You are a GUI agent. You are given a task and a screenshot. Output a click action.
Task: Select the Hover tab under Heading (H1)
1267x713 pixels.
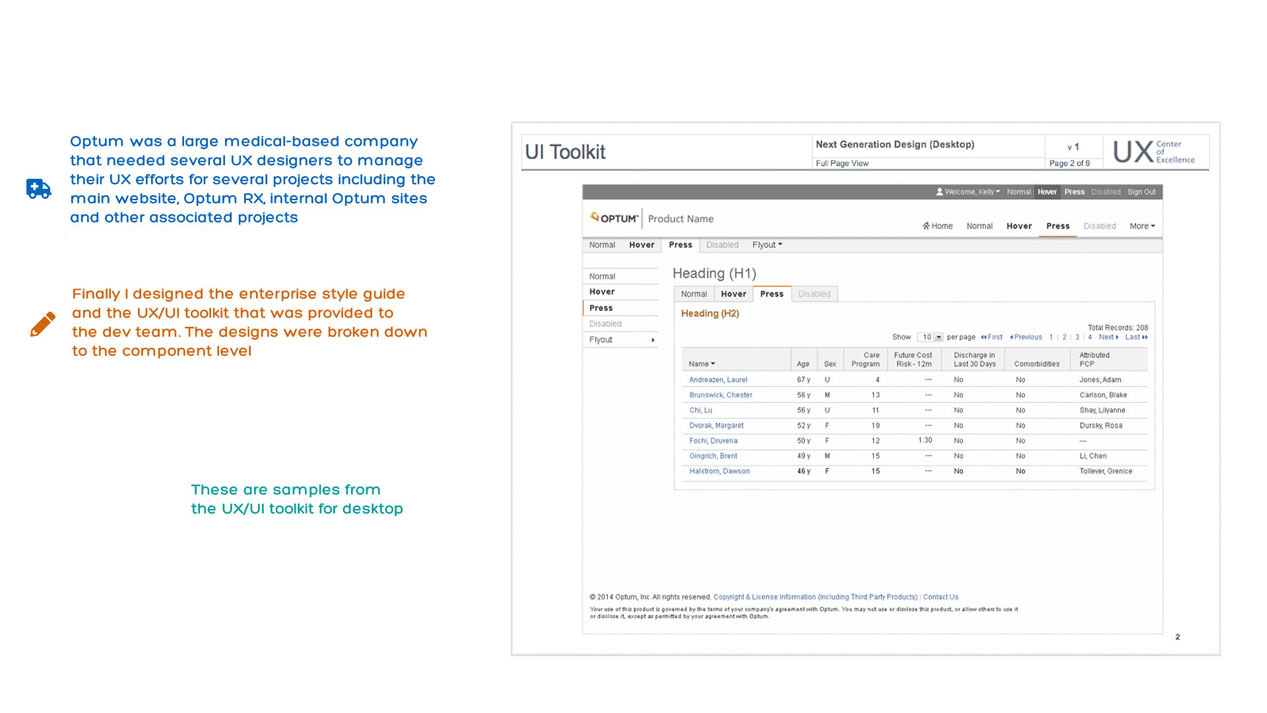pos(733,294)
